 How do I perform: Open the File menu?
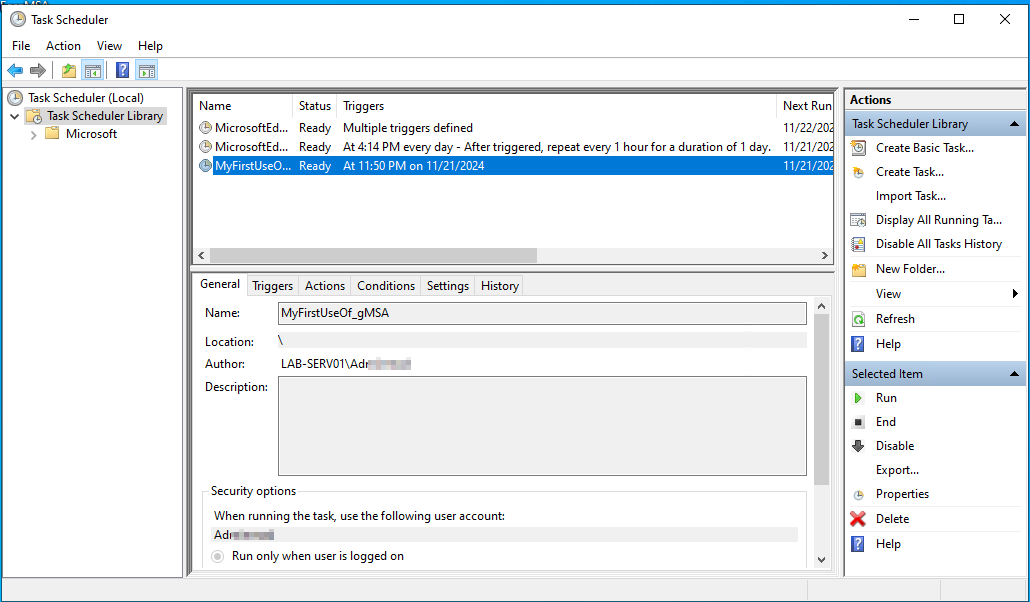coord(21,46)
